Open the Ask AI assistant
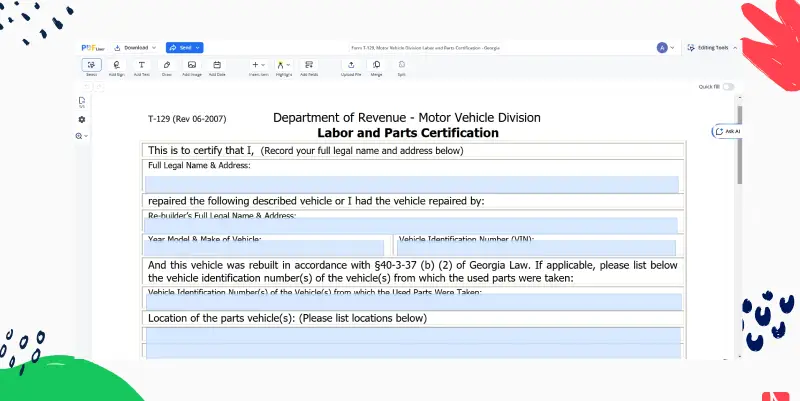Viewport: 800px width, 401px height. (x=727, y=132)
